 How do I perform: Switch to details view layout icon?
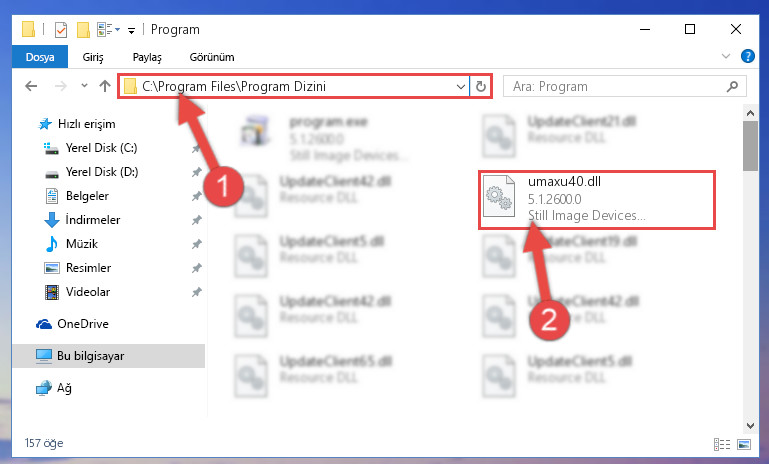point(721,444)
